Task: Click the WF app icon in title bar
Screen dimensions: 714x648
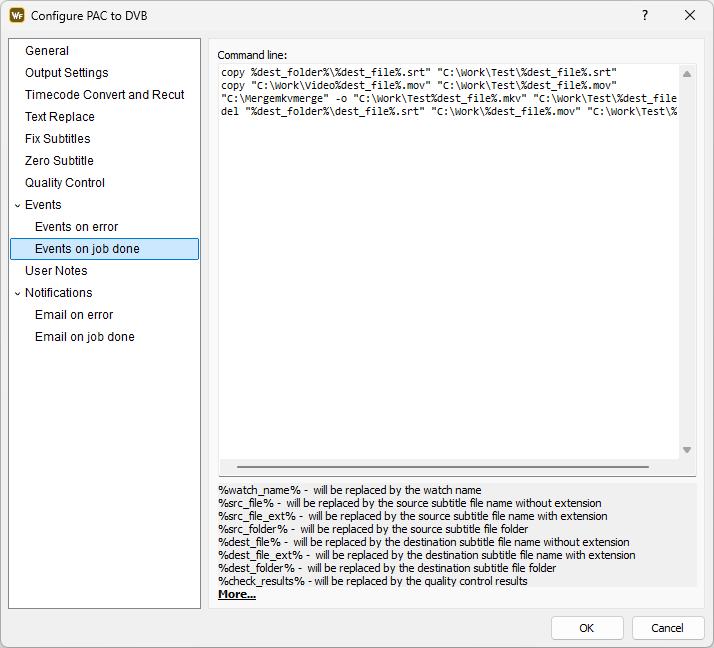Action: tap(17, 16)
